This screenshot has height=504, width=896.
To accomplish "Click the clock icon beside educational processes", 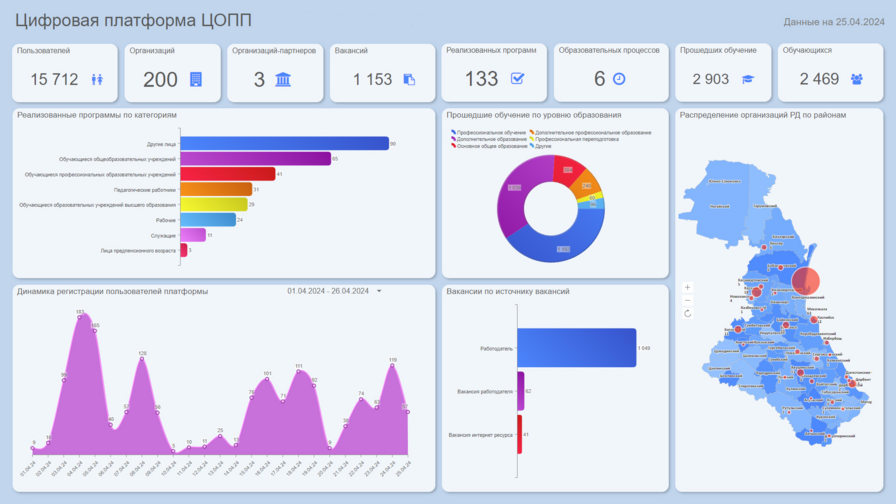I will pos(619,79).
